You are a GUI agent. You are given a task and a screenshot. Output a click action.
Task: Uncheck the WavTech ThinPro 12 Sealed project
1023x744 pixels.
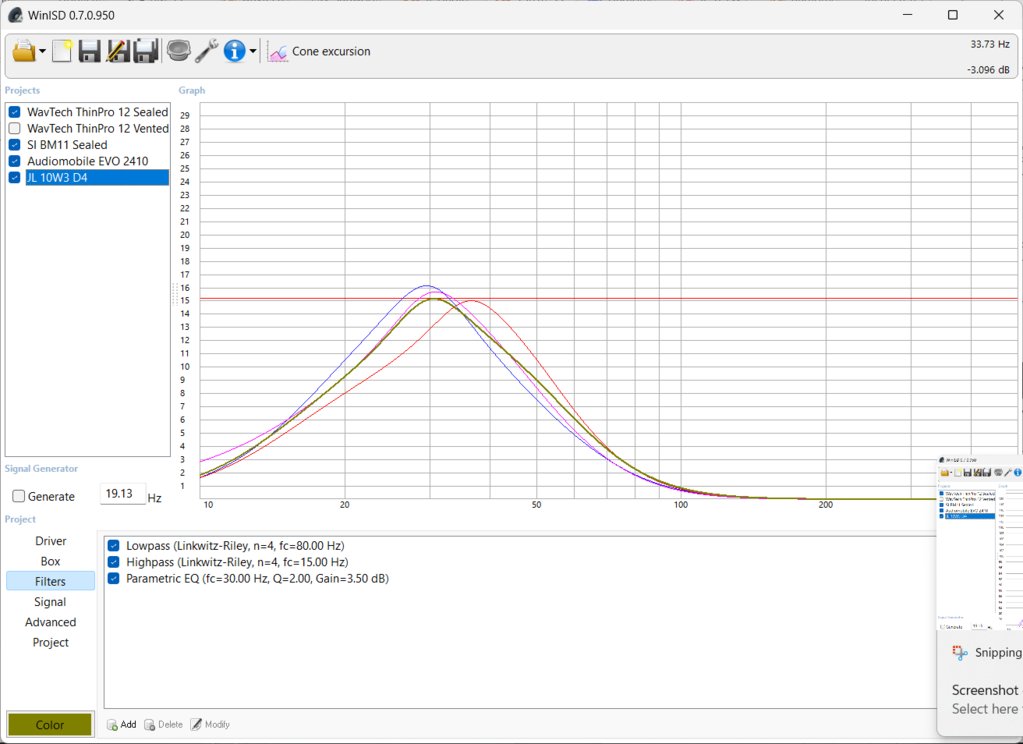tap(15, 112)
